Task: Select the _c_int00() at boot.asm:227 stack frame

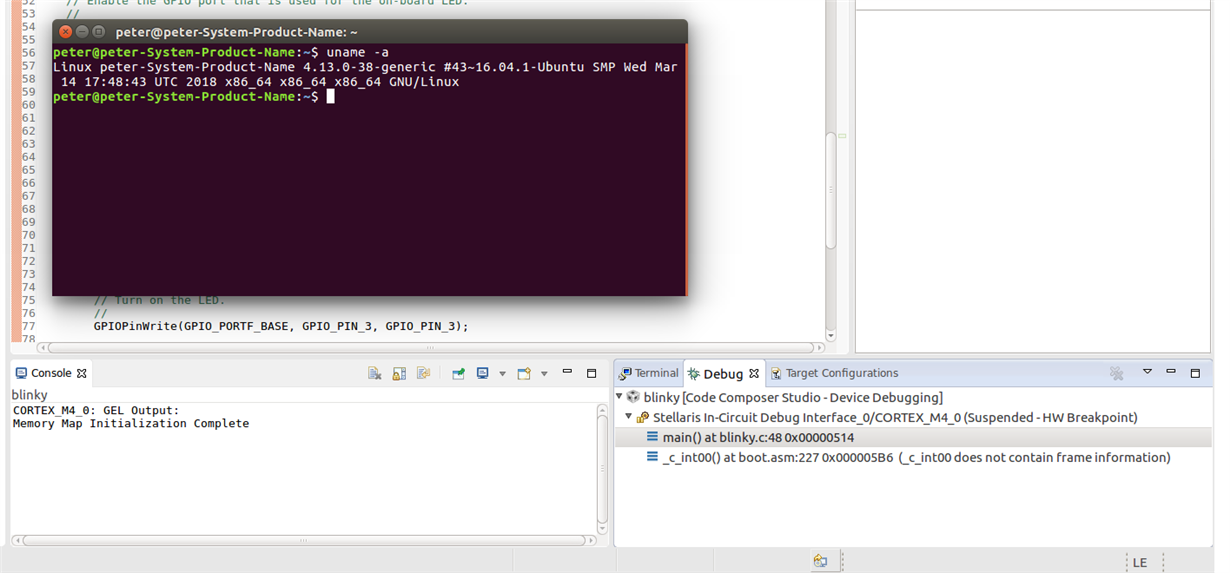Action: point(913,457)
